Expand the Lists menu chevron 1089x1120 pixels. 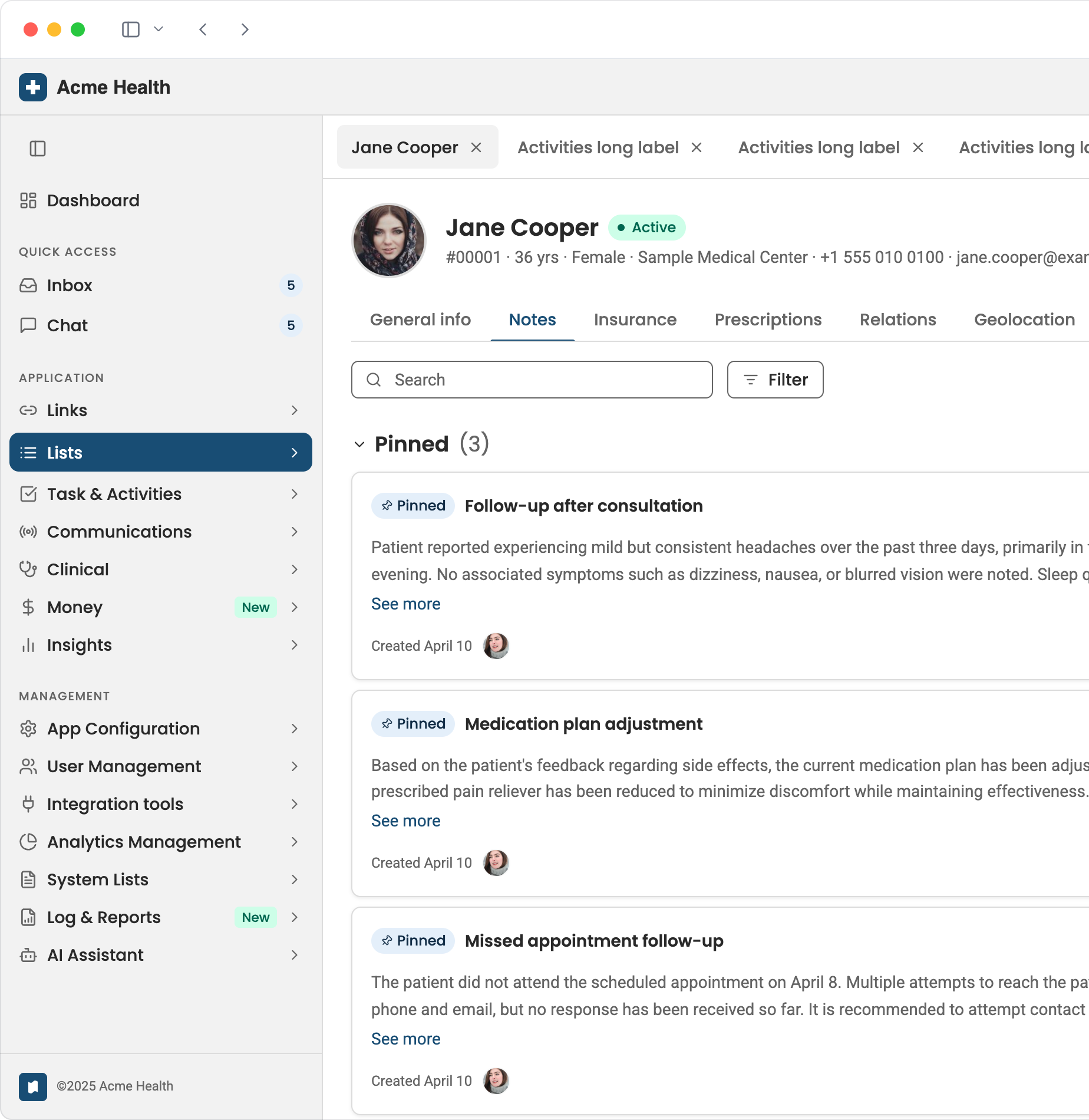(x=295, y=453)
